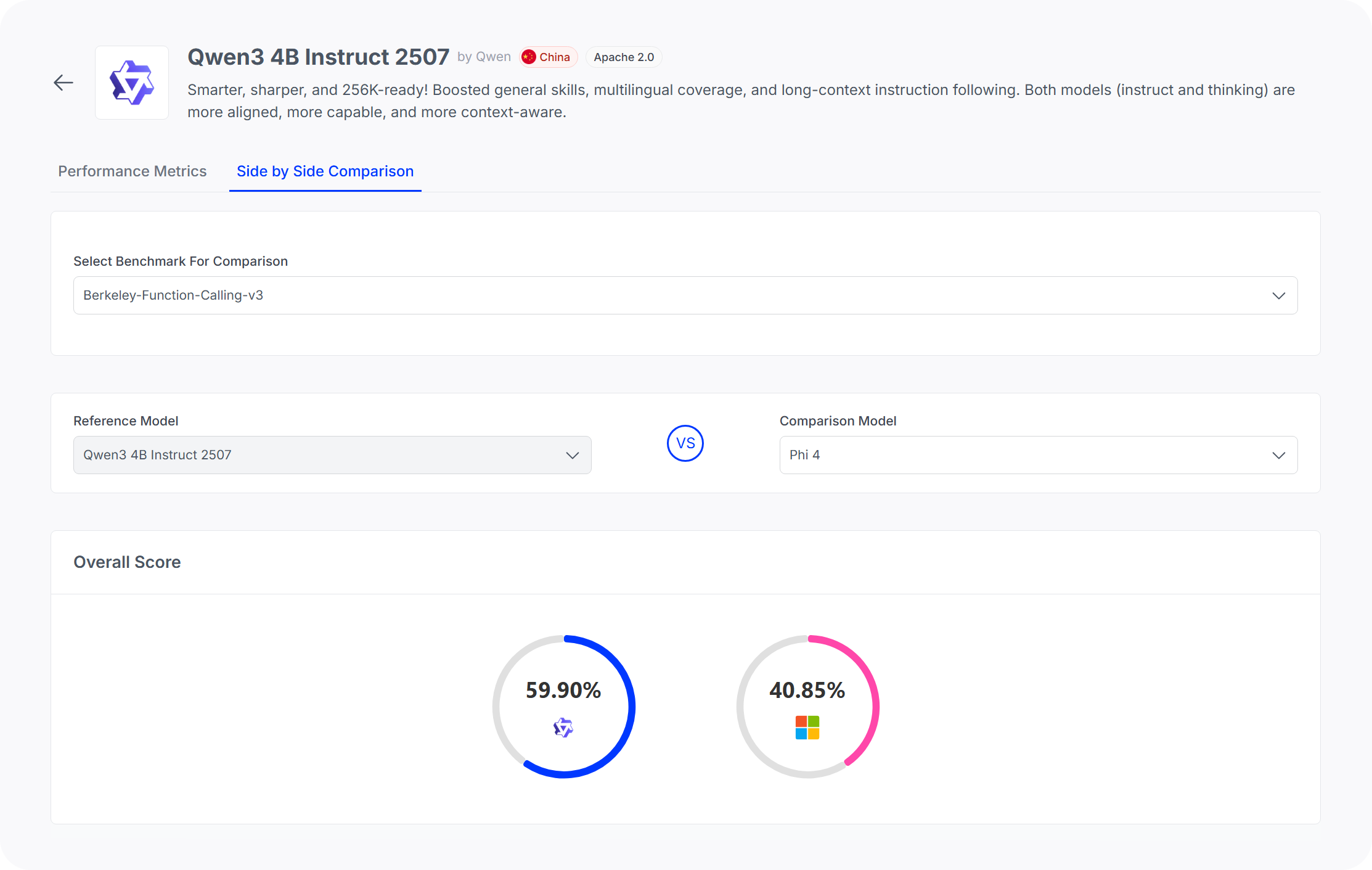
Task: Click the large Qwen logo thumbnail
Action: click(x=132, y=83)
